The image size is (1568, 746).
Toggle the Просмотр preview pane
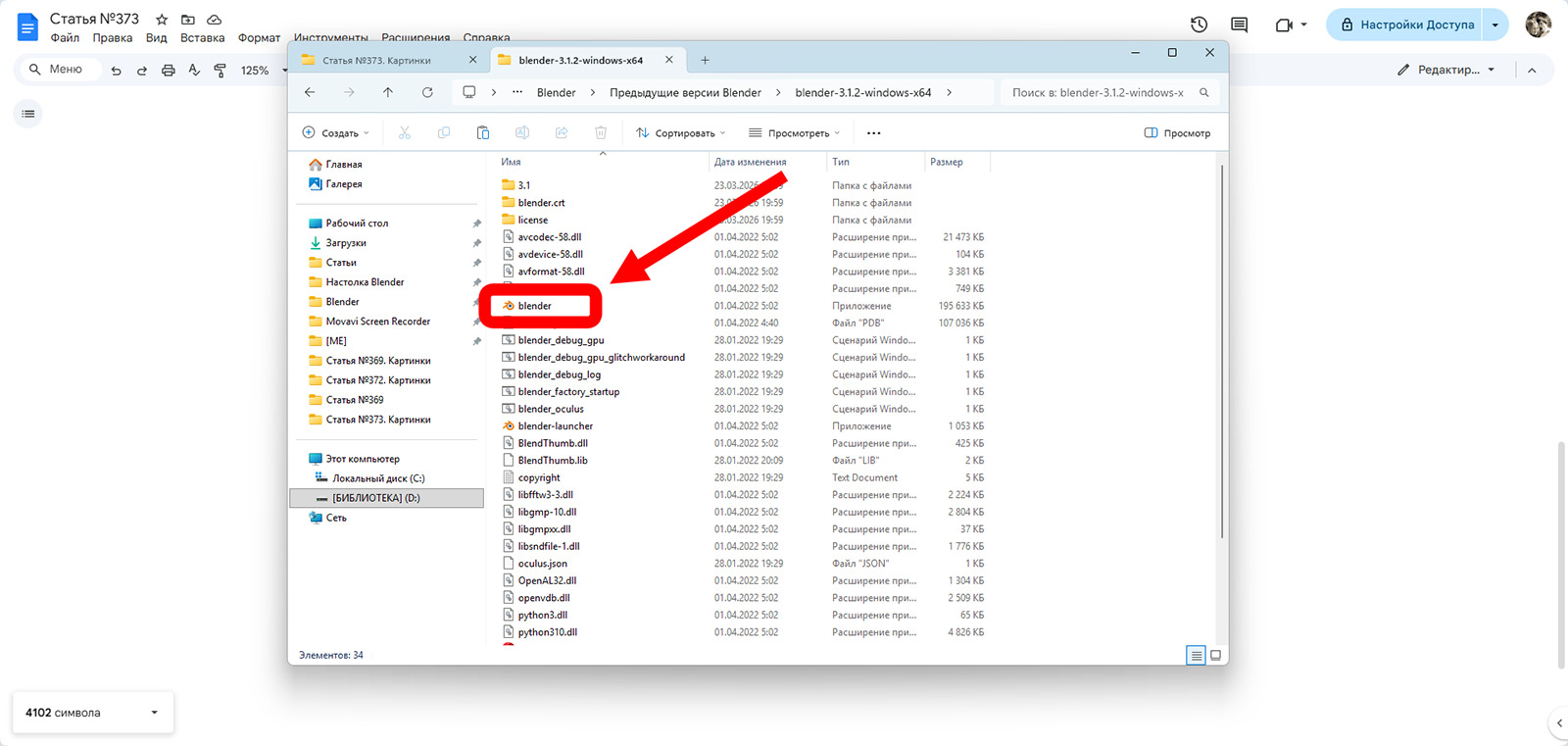(1177, 133)
